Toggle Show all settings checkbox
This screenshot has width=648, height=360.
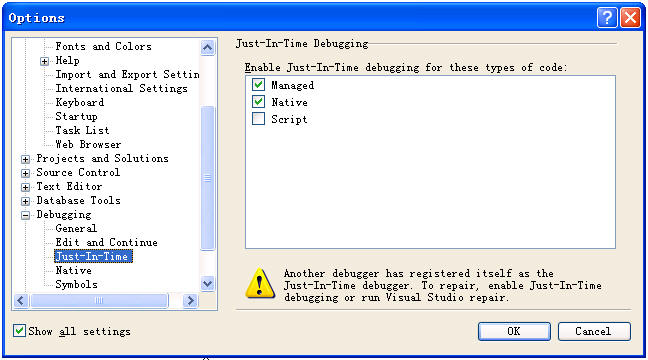[19, 331]
